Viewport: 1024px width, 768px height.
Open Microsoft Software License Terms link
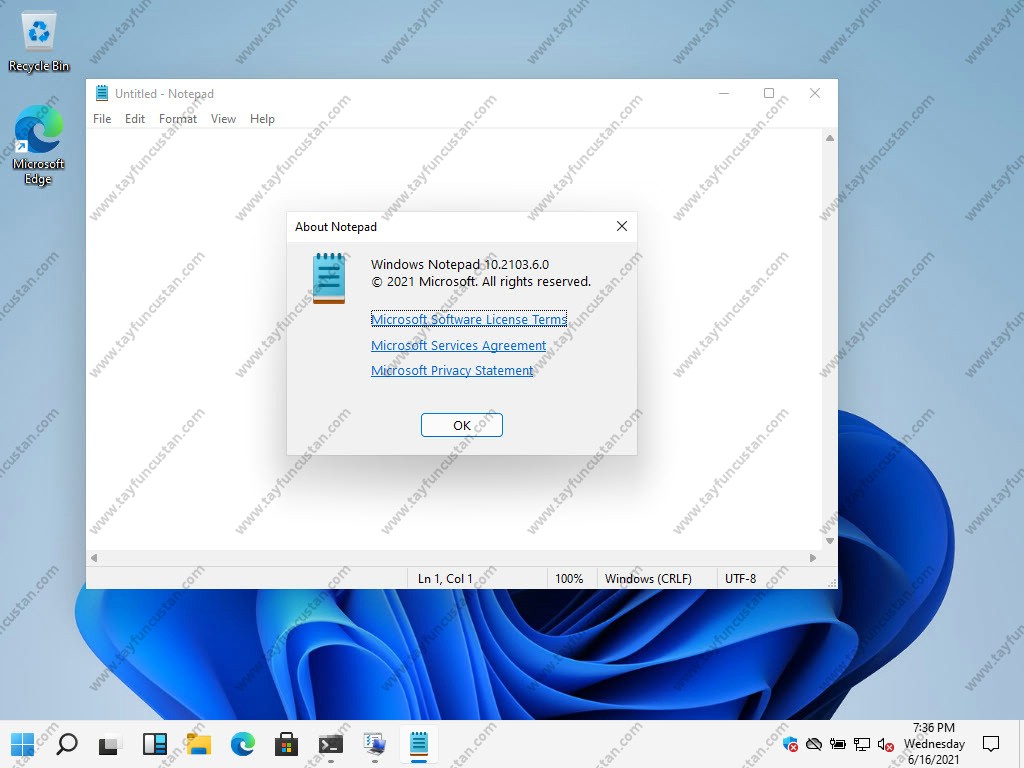point(469,319)
